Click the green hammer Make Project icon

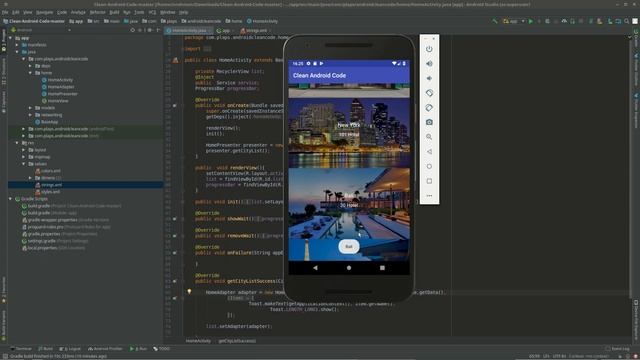click(x=495, y=21)
